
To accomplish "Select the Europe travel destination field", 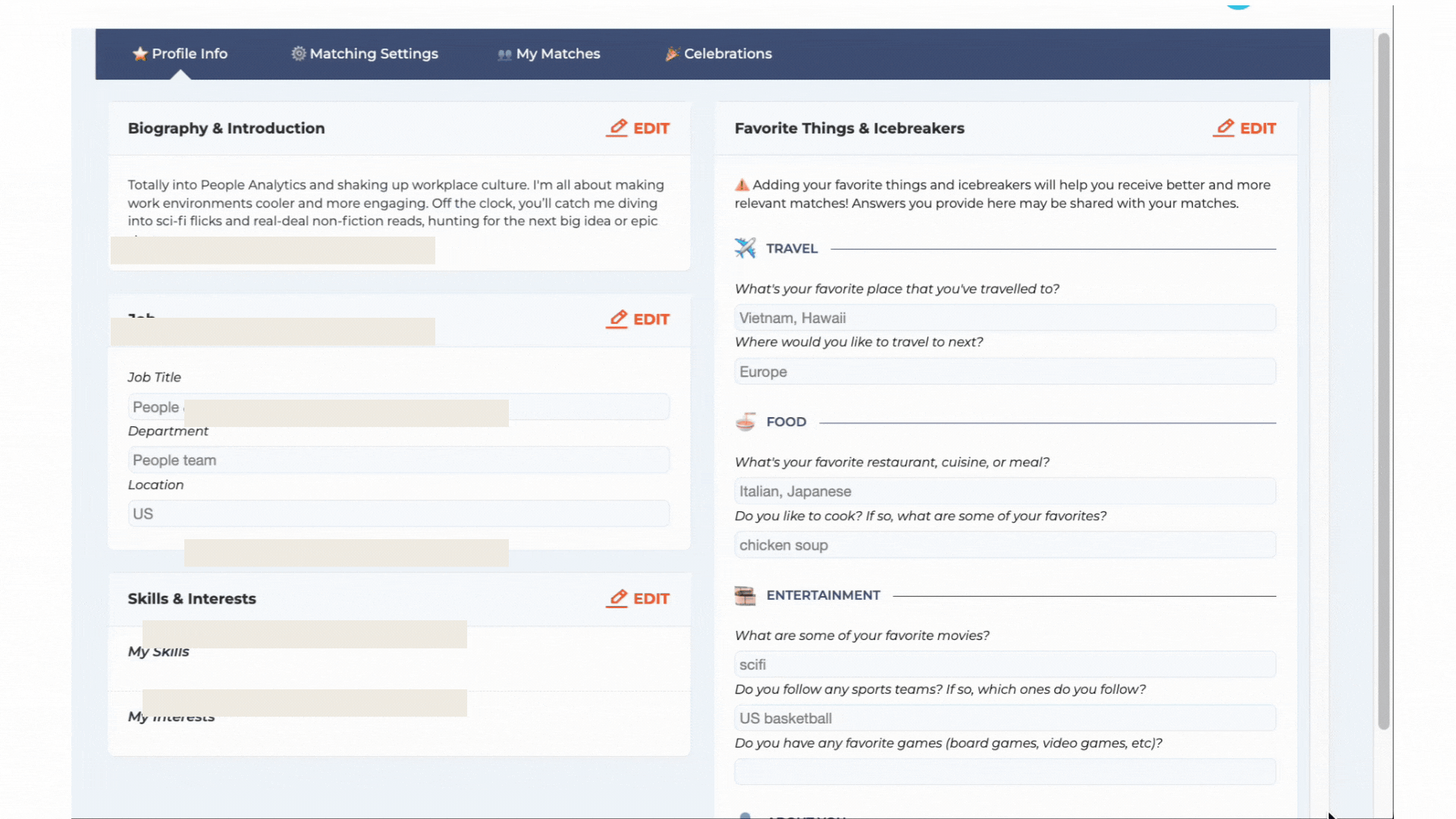I will [1004, 371].
